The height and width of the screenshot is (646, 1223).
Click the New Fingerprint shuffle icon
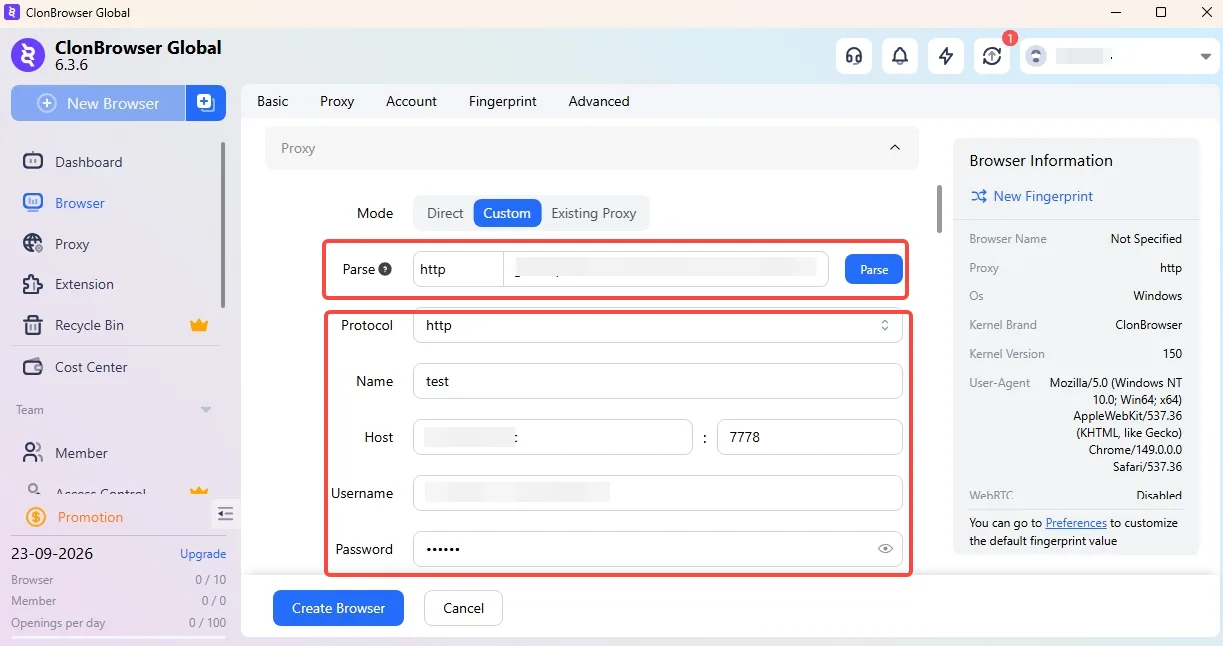(979, 196)
